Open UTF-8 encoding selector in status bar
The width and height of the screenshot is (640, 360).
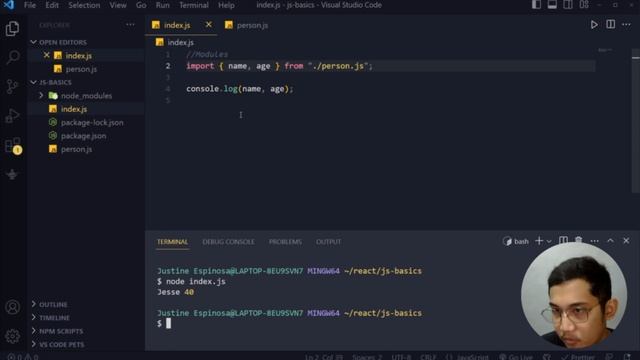click(x=401, y=357)
